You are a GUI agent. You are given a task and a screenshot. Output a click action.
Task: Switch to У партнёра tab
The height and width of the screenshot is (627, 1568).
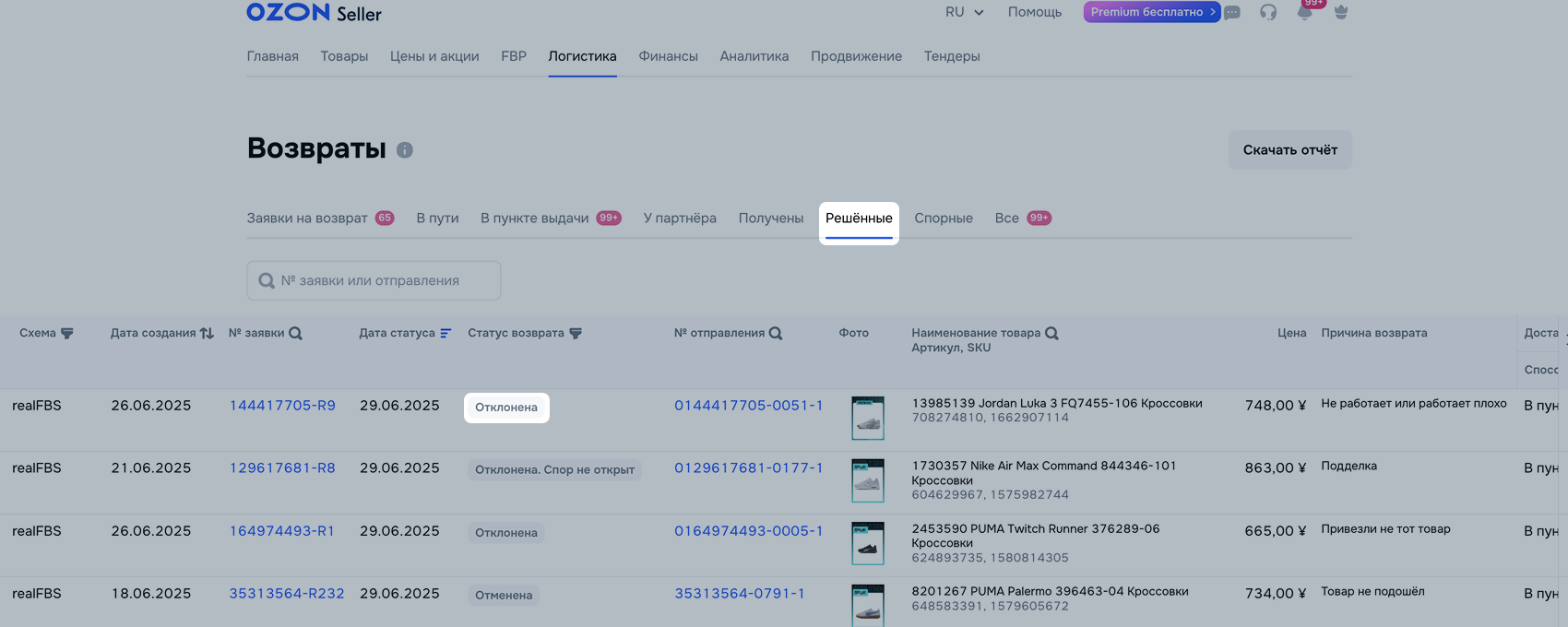[x=680, y=219]
